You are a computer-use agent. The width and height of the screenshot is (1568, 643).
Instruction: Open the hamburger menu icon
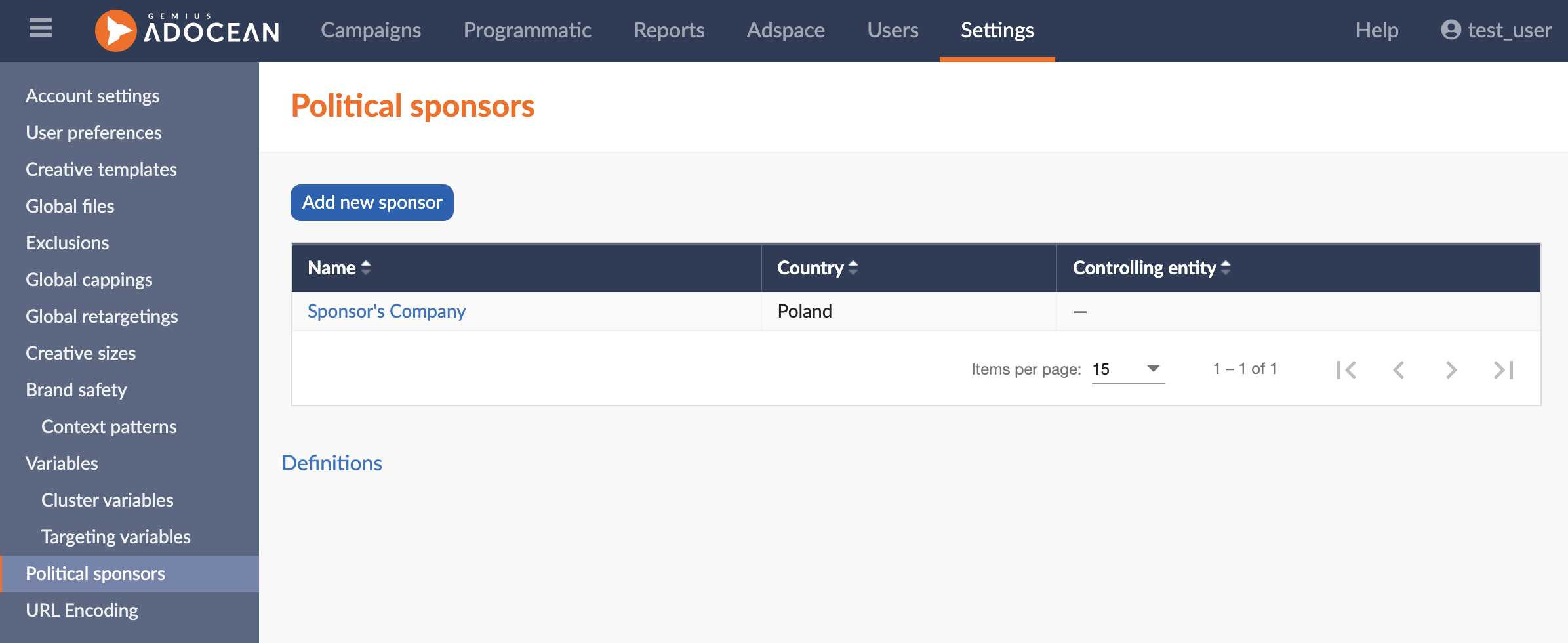41,28
